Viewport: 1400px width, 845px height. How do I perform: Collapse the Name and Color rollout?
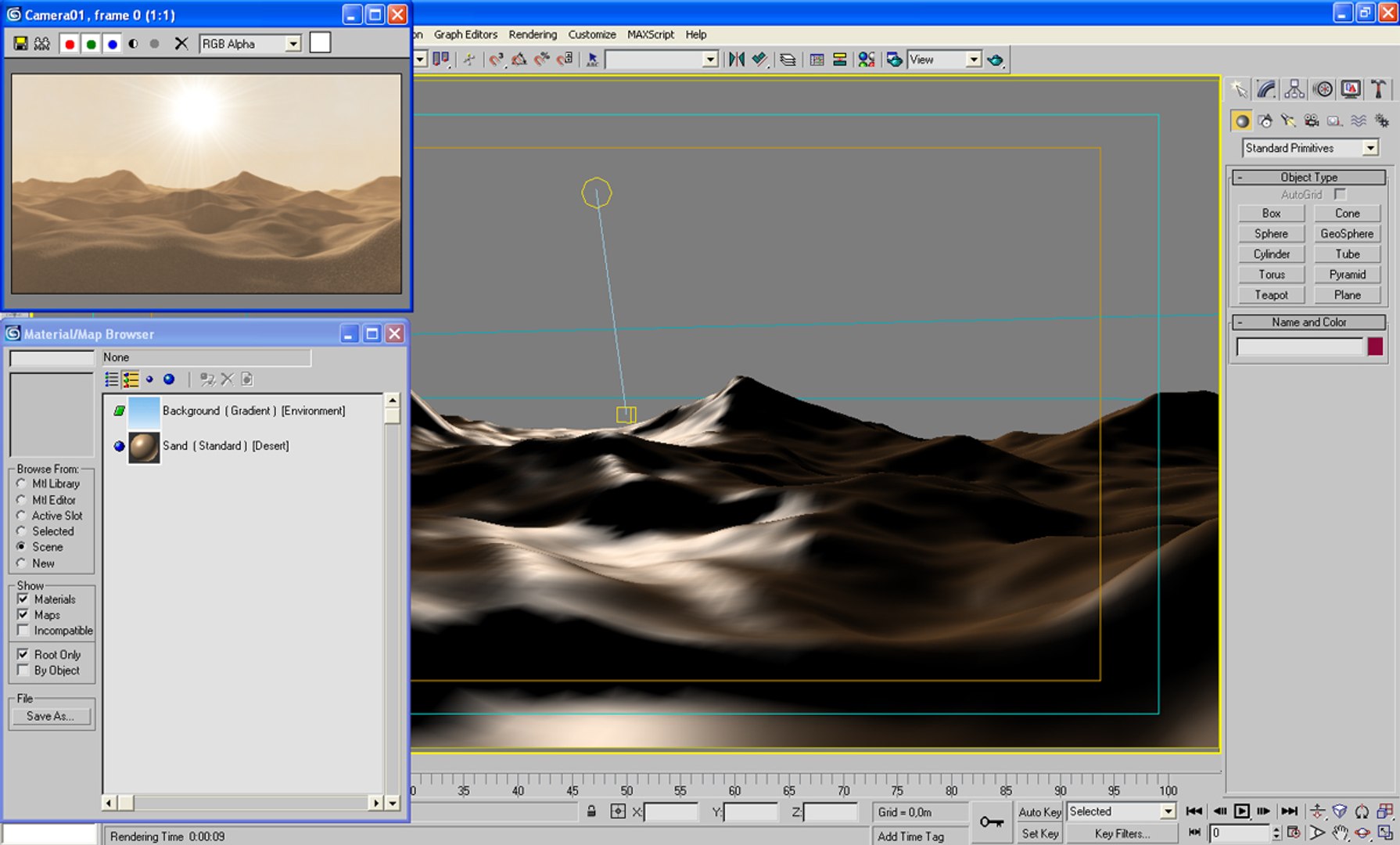click(1309, 322)
